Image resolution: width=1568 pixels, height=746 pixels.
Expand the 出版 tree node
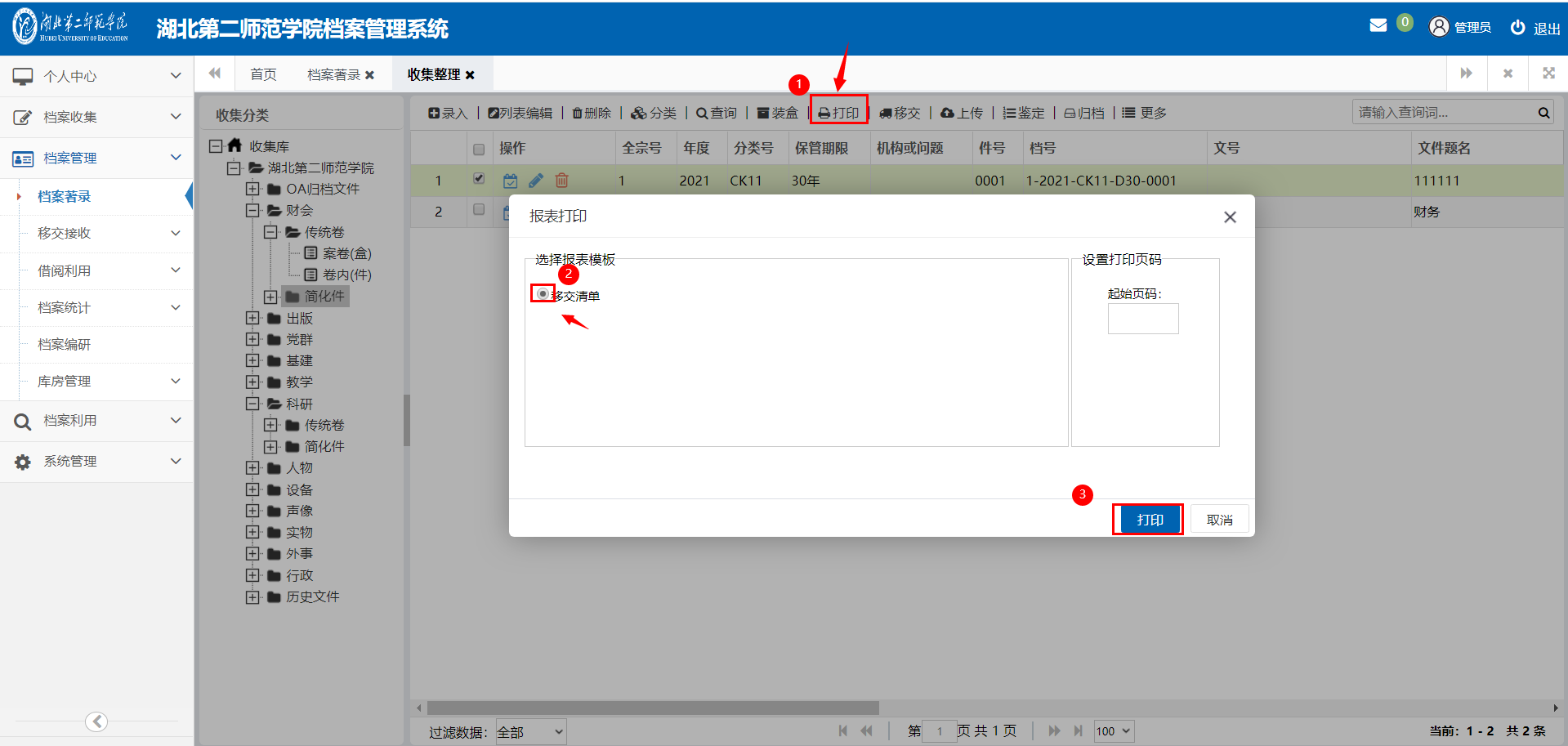252,319
